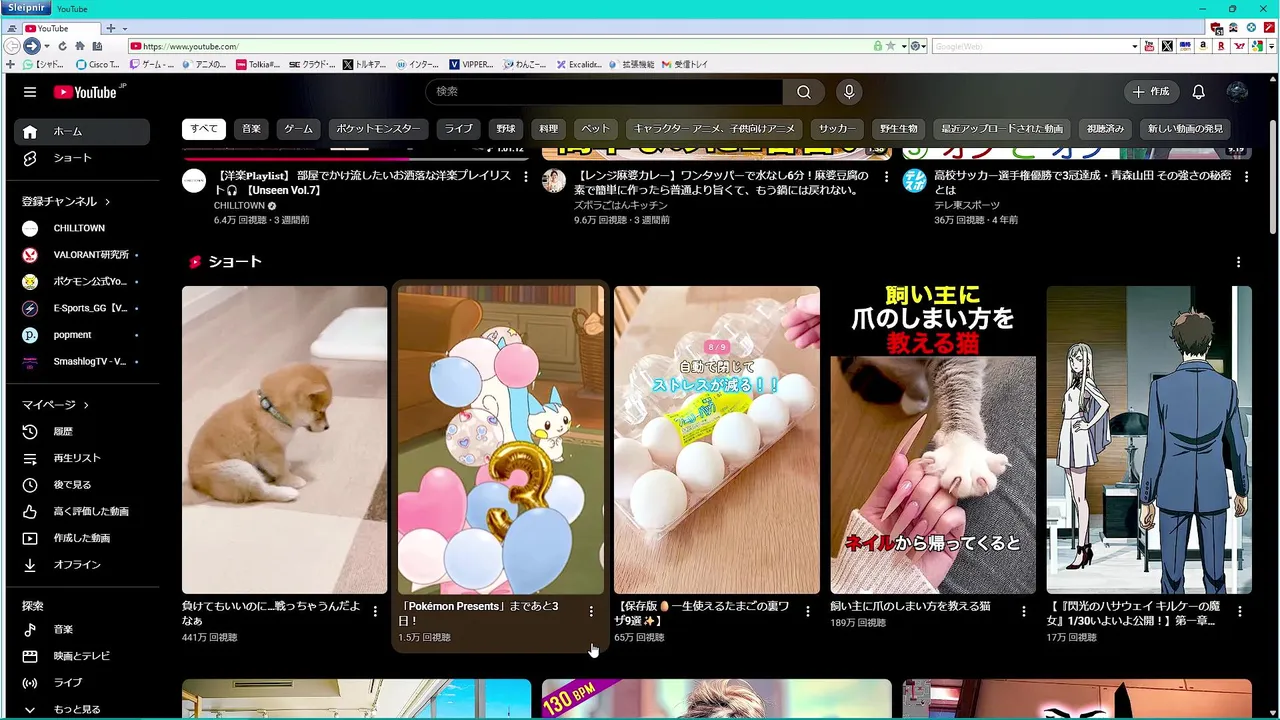Open navigation history dropdown arrow
This screenshot has height=720, width=1280.
[x=46, y=46]
